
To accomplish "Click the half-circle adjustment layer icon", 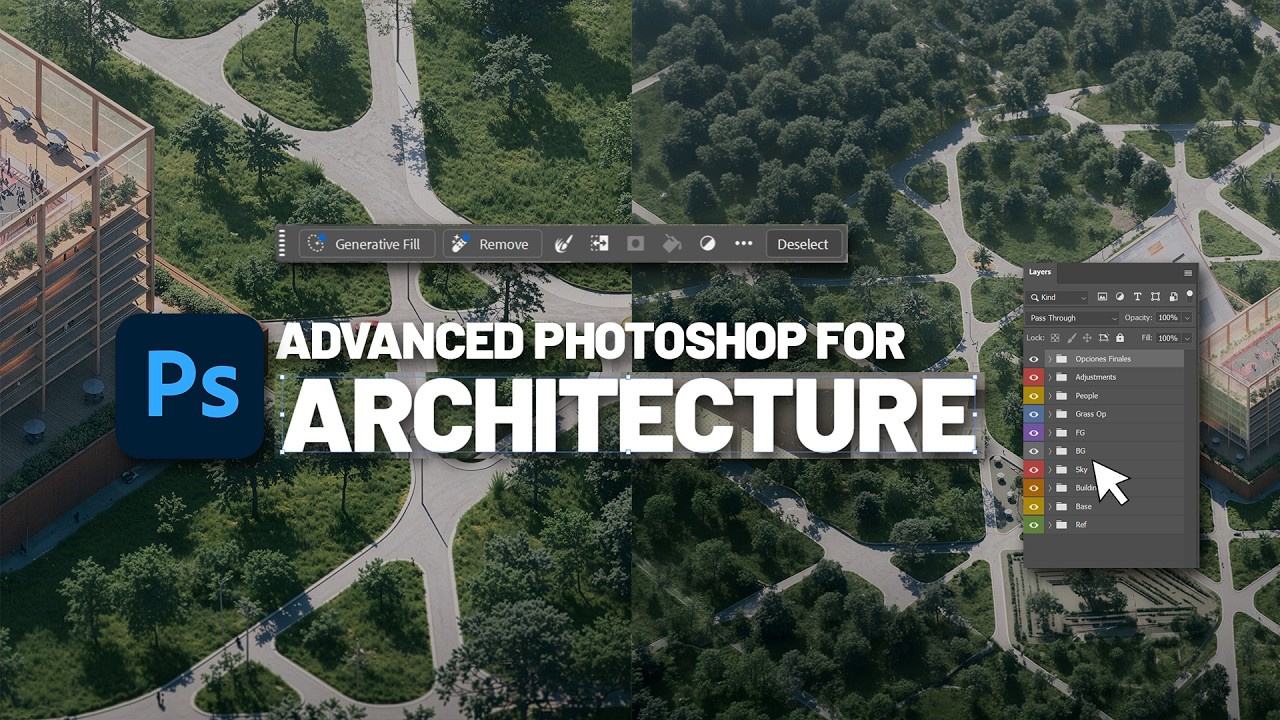I will coord(708,244).
